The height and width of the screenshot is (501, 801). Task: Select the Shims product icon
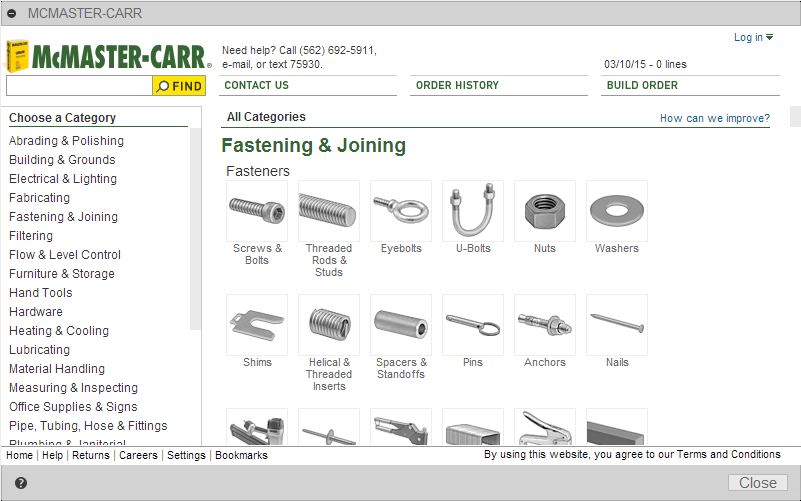pos(257,325)
